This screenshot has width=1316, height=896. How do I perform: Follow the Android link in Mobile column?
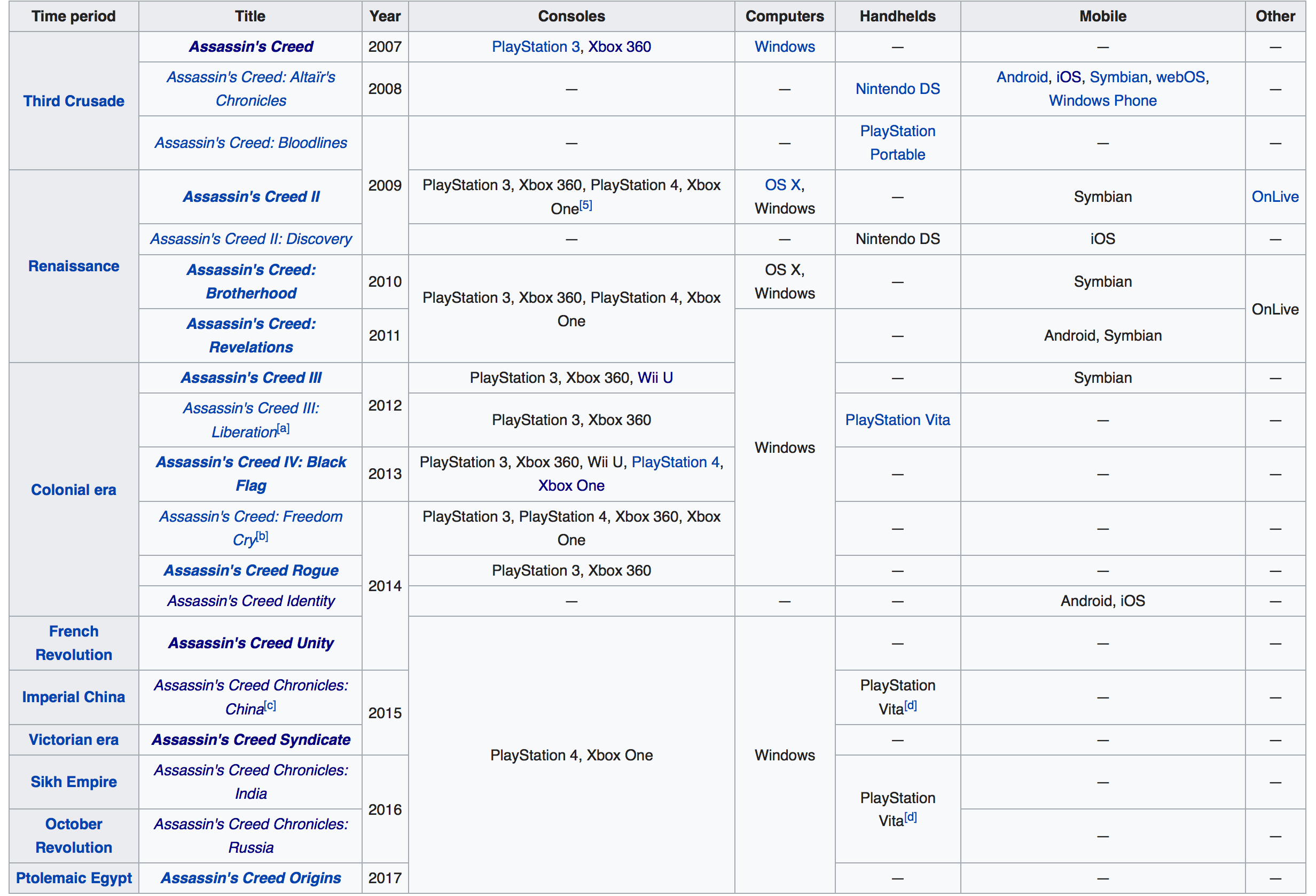point(1022,77)
